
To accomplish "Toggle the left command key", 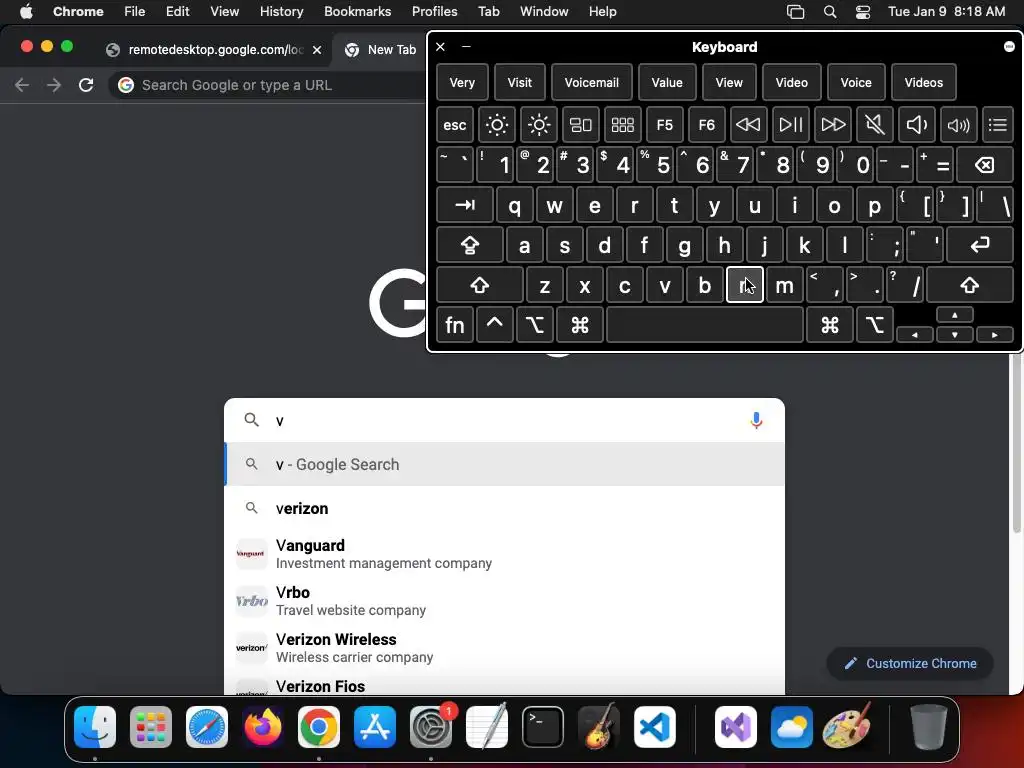I will pyautogui.click(x=579, y=325).
